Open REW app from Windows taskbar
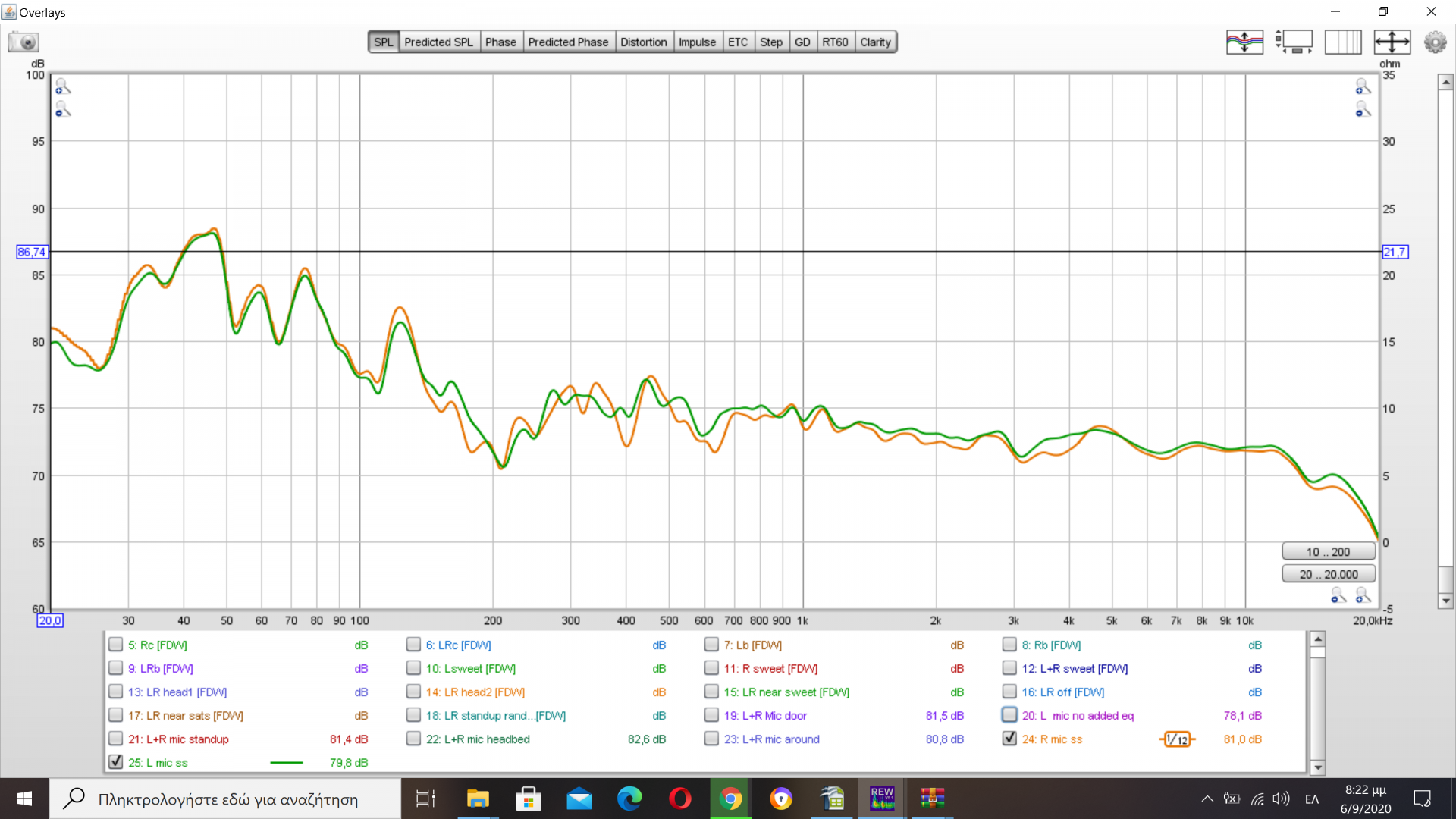 tap(882, 799)
